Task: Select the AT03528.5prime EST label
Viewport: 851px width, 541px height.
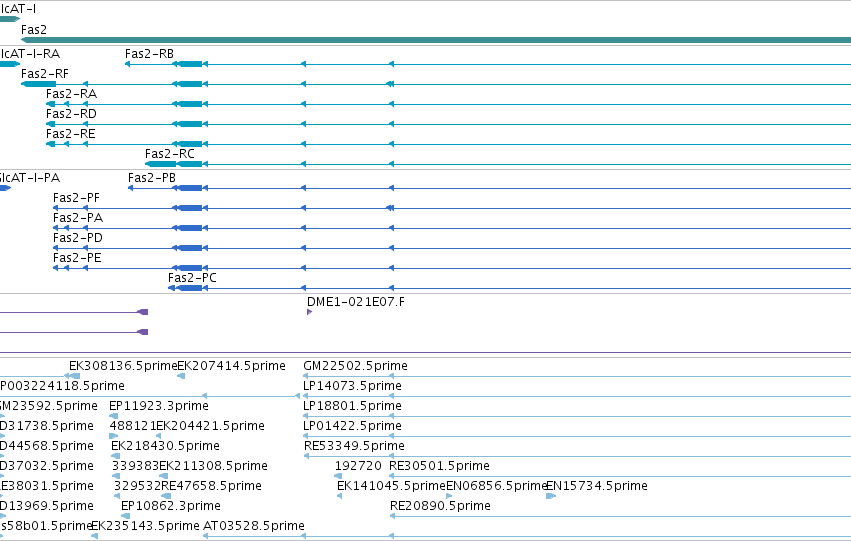Action: [253, 526]
